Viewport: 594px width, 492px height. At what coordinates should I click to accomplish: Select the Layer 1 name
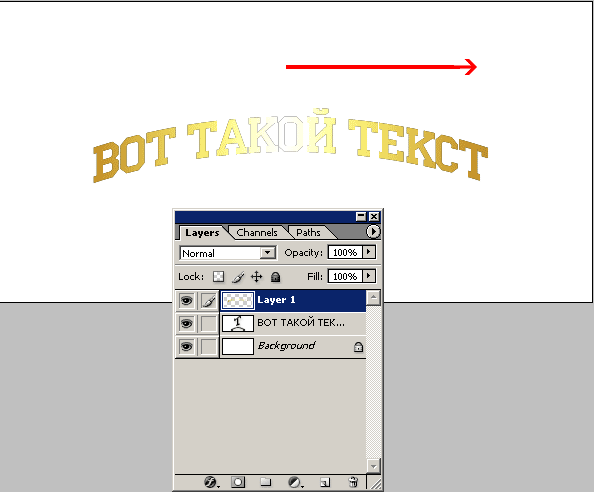276,300
